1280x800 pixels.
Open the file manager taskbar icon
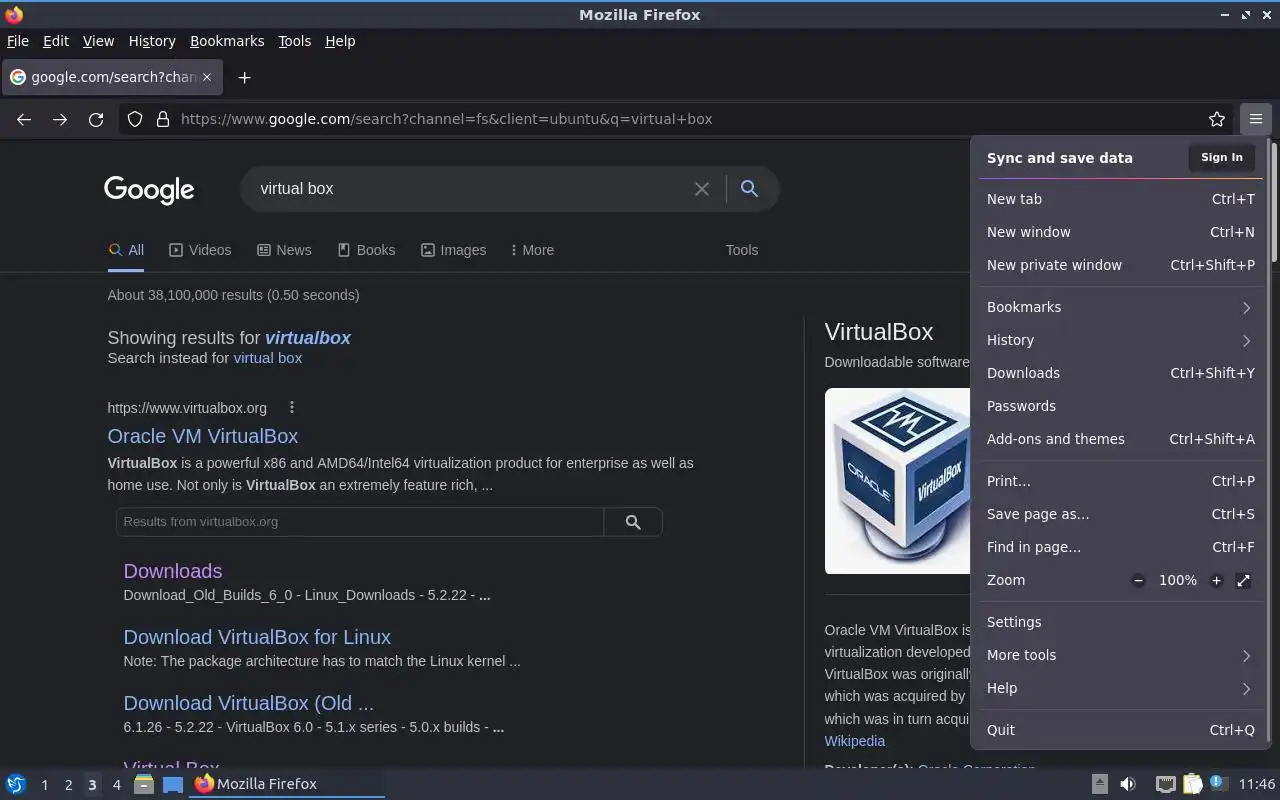click(143, 784)
